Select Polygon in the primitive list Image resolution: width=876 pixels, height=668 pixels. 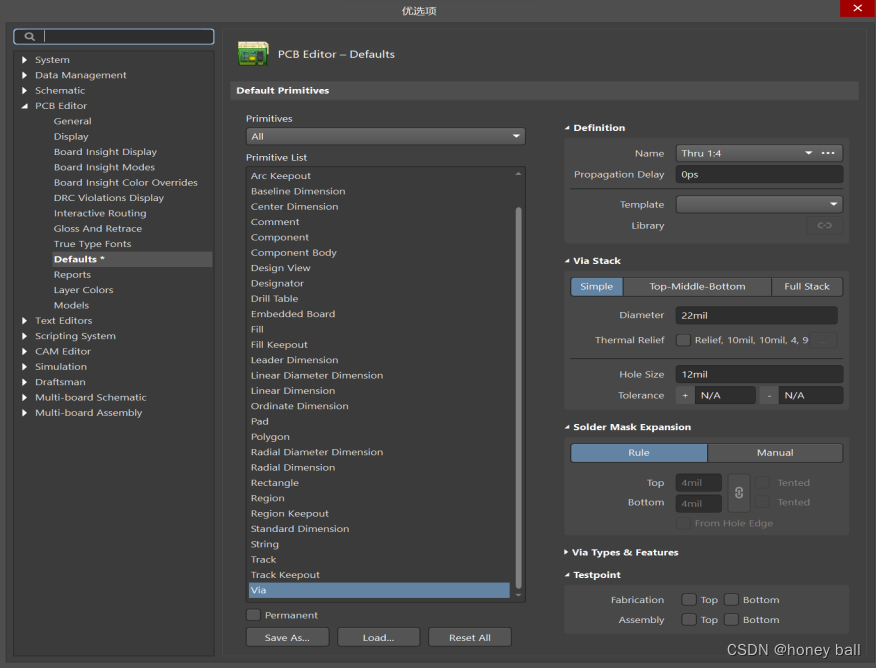[379, 437]
